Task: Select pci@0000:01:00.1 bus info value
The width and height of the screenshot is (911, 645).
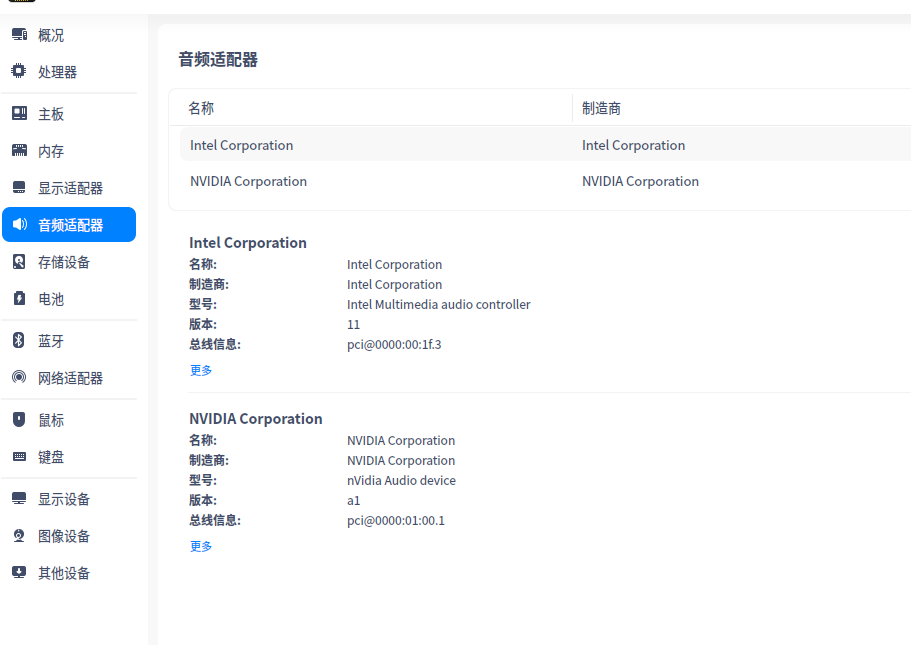Action: point(396,521)
